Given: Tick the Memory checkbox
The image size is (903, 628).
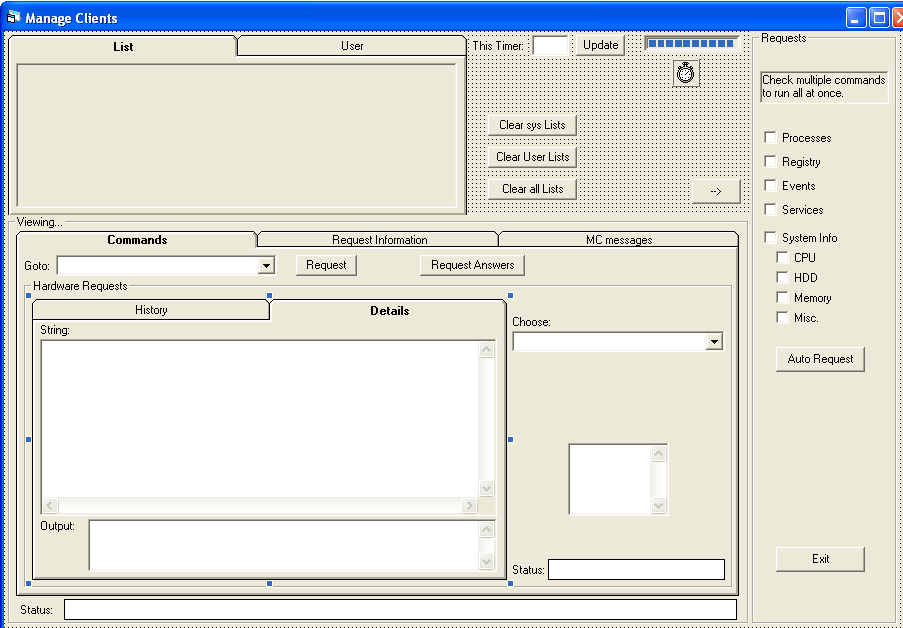Looking at the screenshot, I should pos(783,298).
